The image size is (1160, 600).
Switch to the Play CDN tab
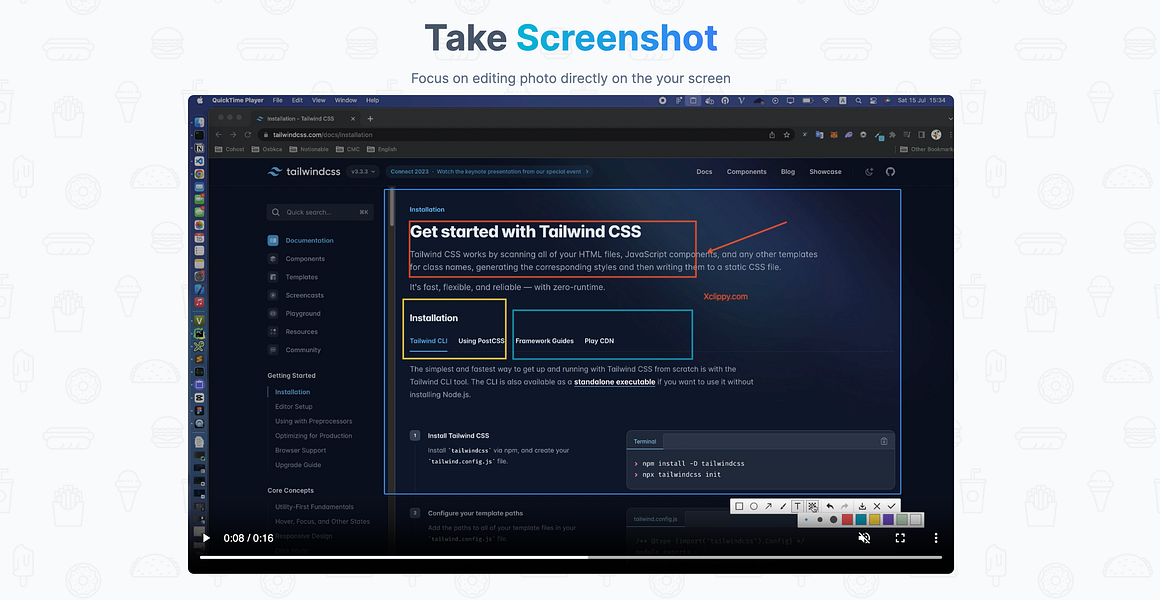click(x=599, y=341)
